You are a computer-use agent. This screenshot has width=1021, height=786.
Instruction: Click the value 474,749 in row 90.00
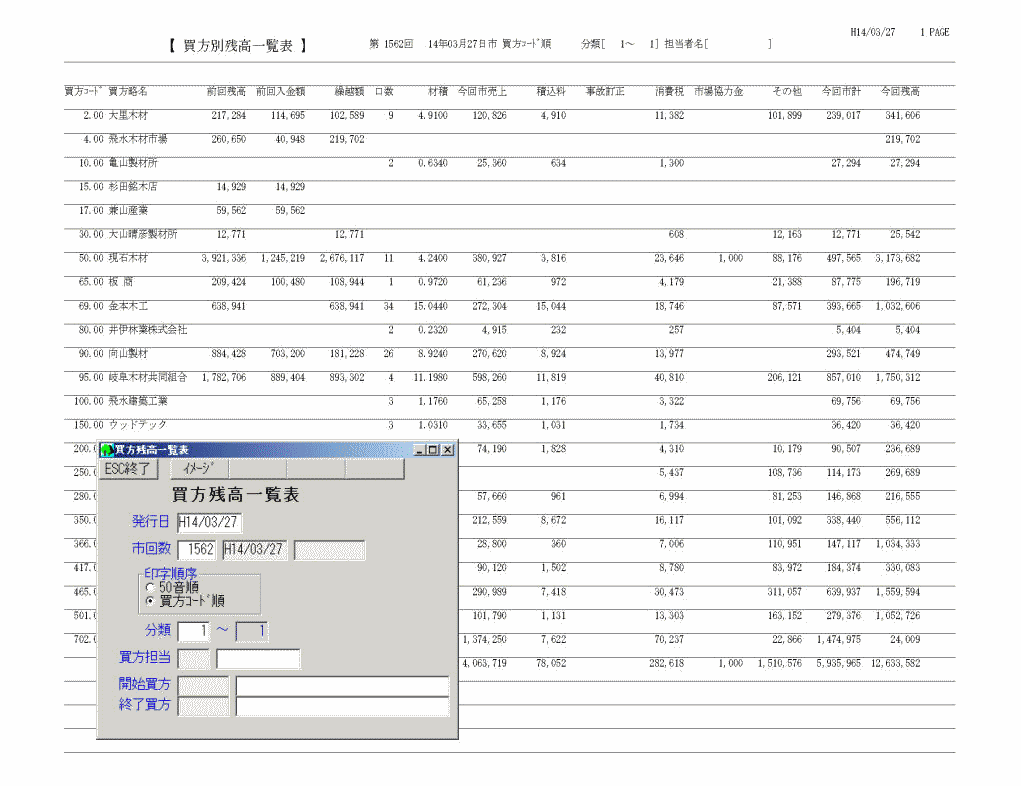coord(902,354)
